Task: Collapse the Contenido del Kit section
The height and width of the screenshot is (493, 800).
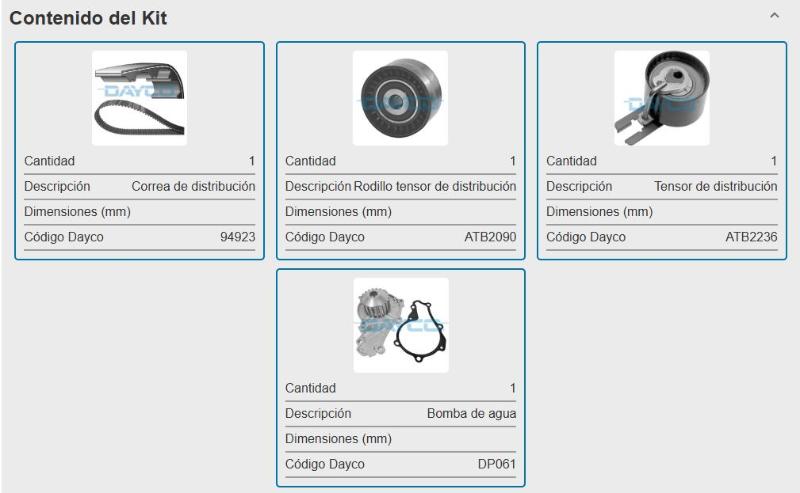Action: coord(774,16)
